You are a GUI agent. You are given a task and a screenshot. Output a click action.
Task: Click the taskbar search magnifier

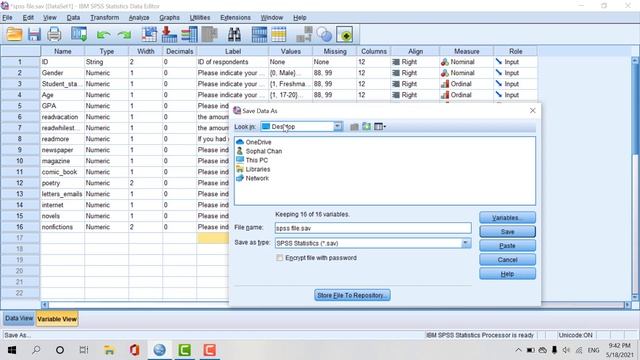pos(36,350)
